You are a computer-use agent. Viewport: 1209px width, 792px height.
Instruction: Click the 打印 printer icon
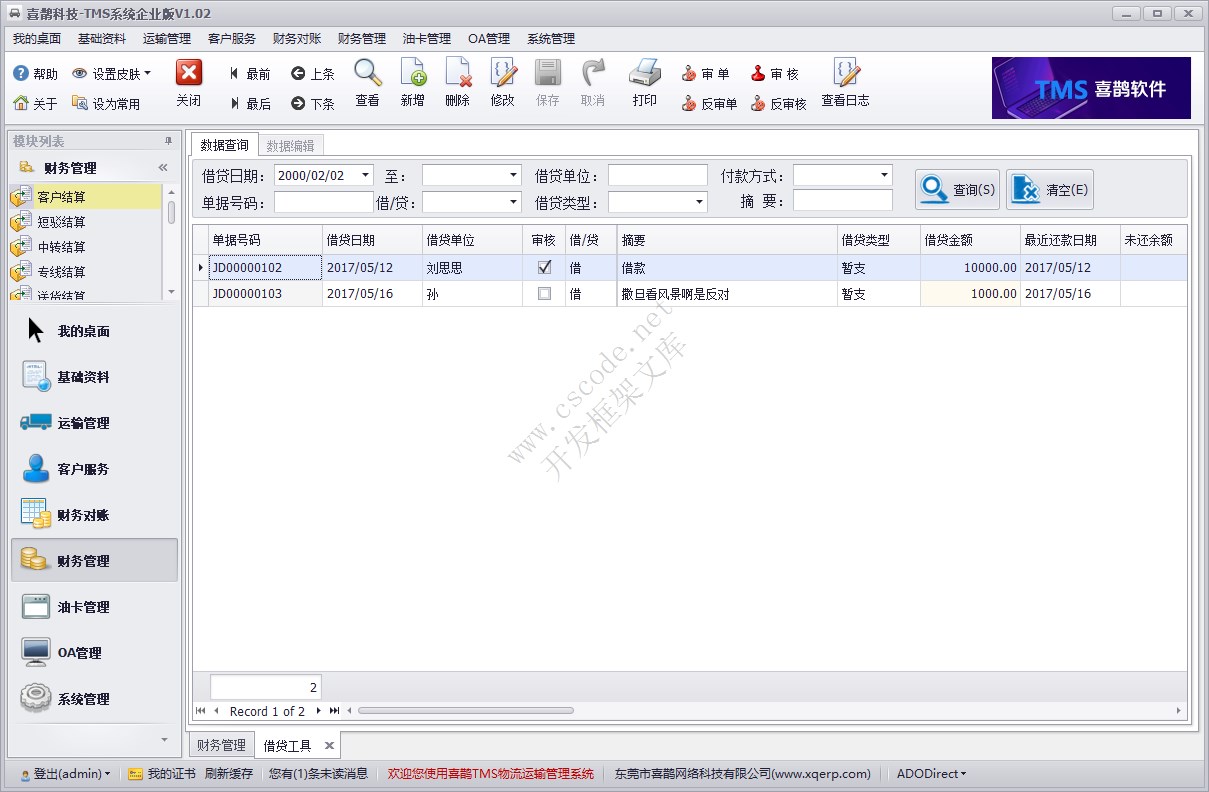pos(645,72)
